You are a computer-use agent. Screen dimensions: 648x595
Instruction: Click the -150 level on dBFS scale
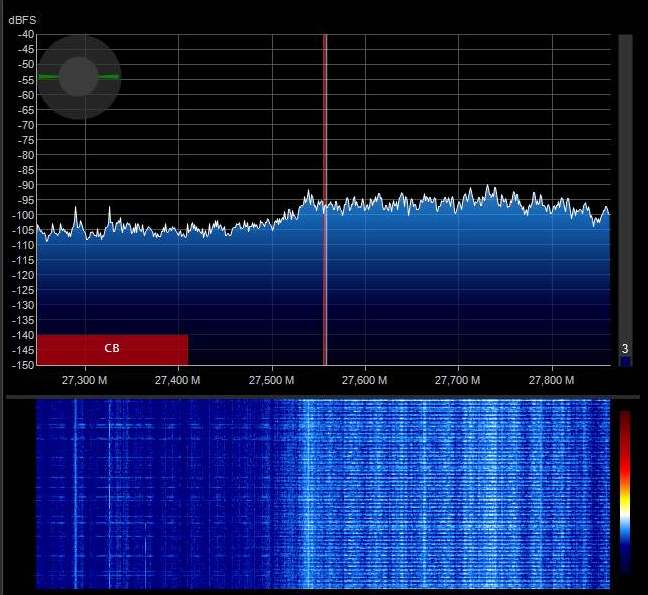(22, 365)
